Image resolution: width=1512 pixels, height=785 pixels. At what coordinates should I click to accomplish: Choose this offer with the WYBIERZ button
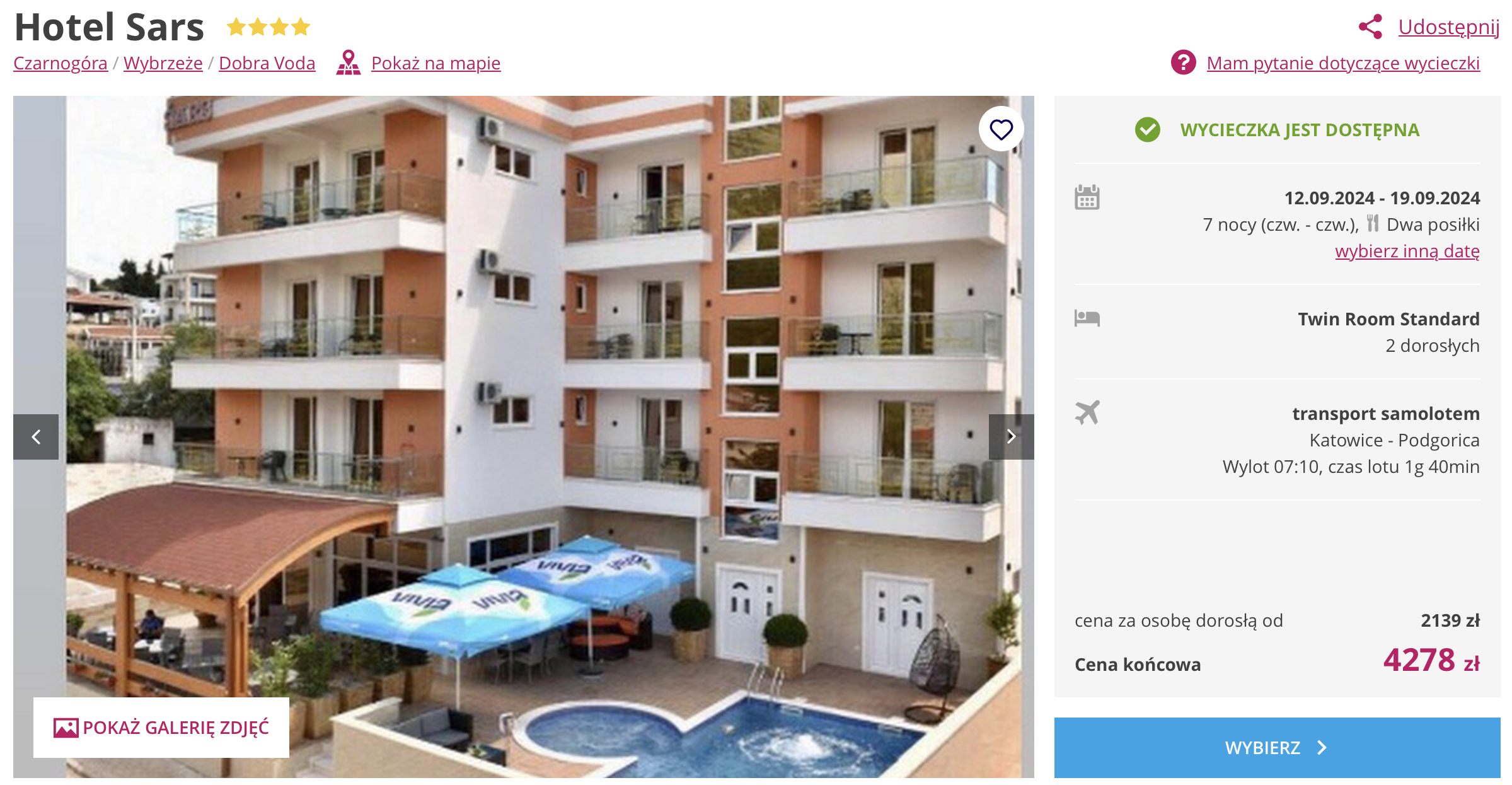point(1277,748)
